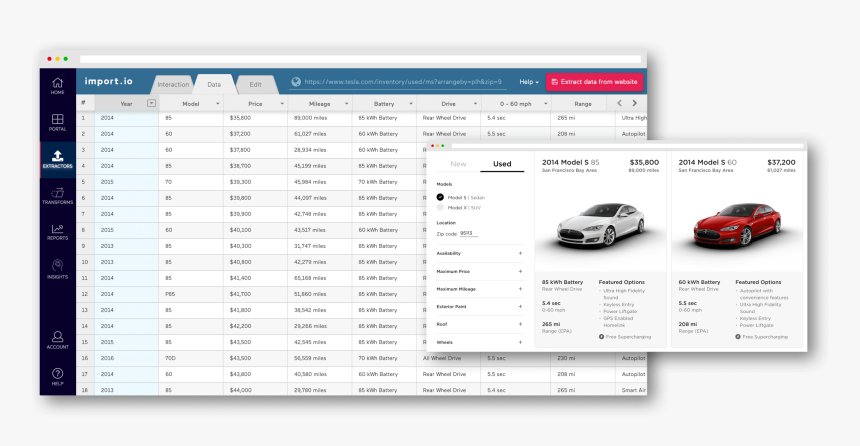Image resolution: width=860 pixels, height=446 pixels.
Task: Show next columns with right arrow
Action: click(635, 103)
